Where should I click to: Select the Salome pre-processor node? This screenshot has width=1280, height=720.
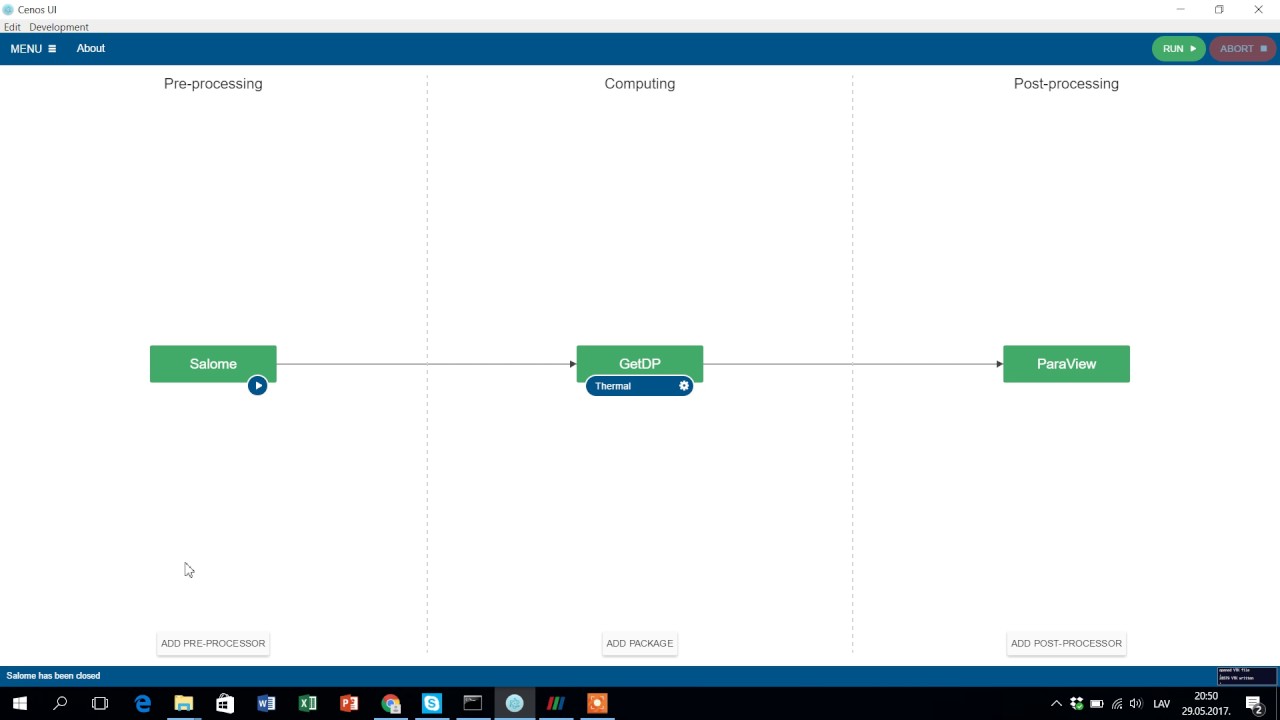point(213,364)
